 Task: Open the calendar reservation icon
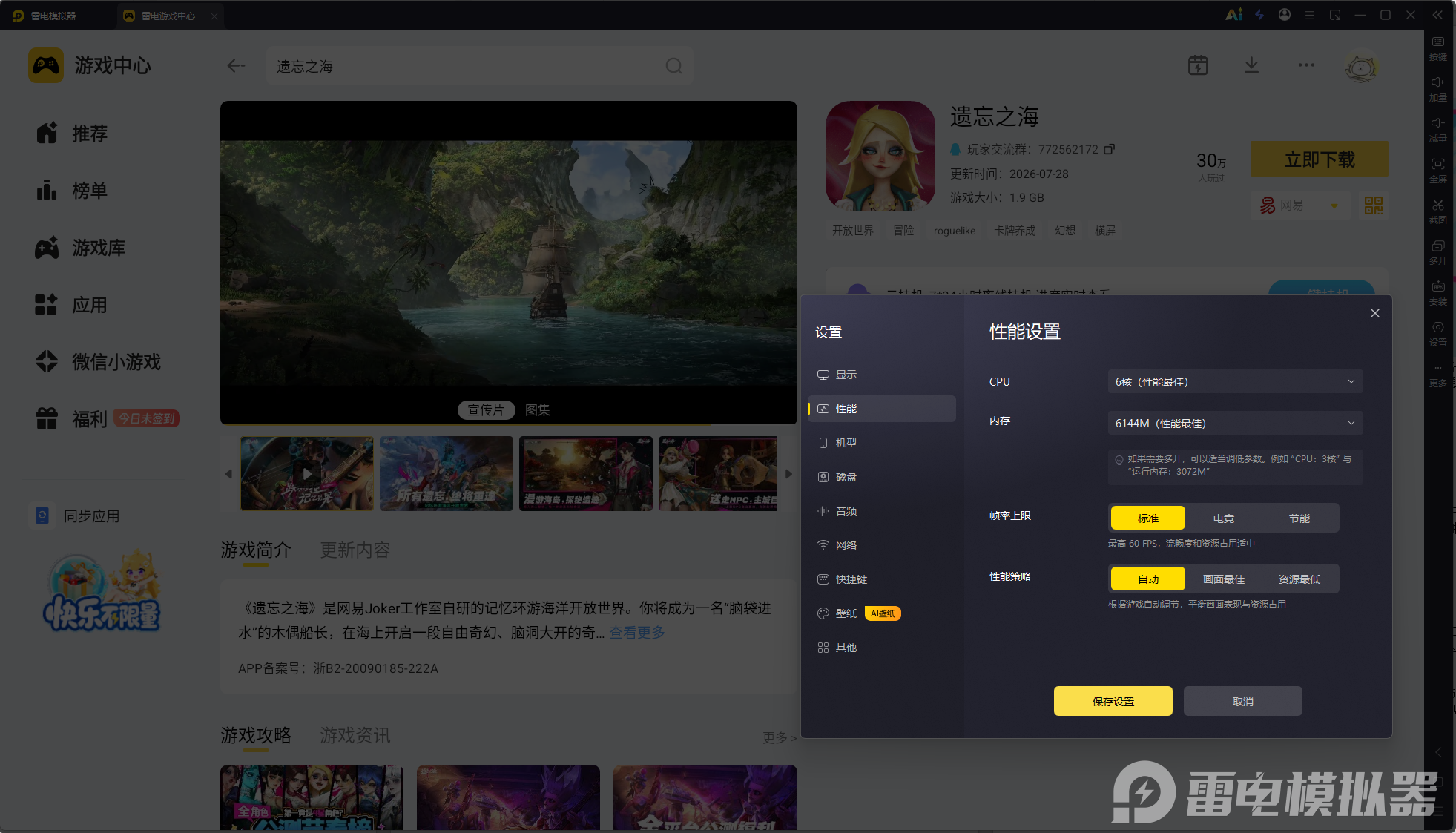click(x=1198, y=65)
